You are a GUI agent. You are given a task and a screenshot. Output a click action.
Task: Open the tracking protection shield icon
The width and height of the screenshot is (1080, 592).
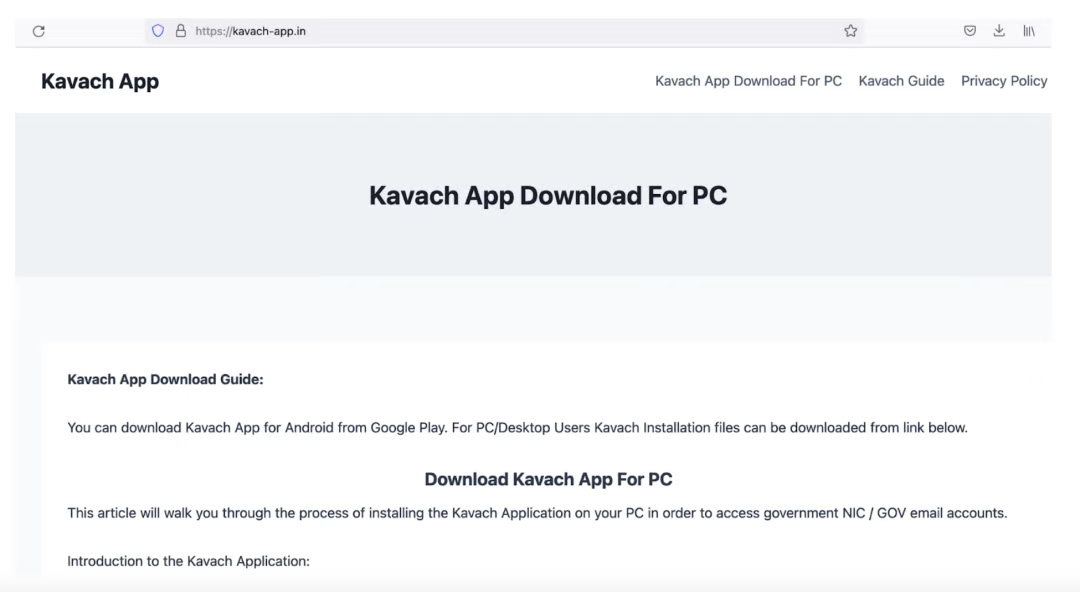(158, 31)
